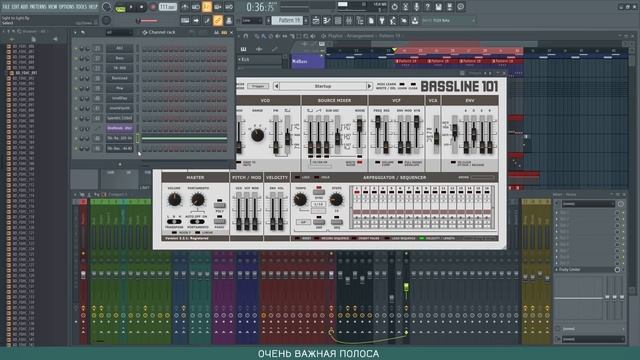Click the microphone recording icon

coord(416,7)
